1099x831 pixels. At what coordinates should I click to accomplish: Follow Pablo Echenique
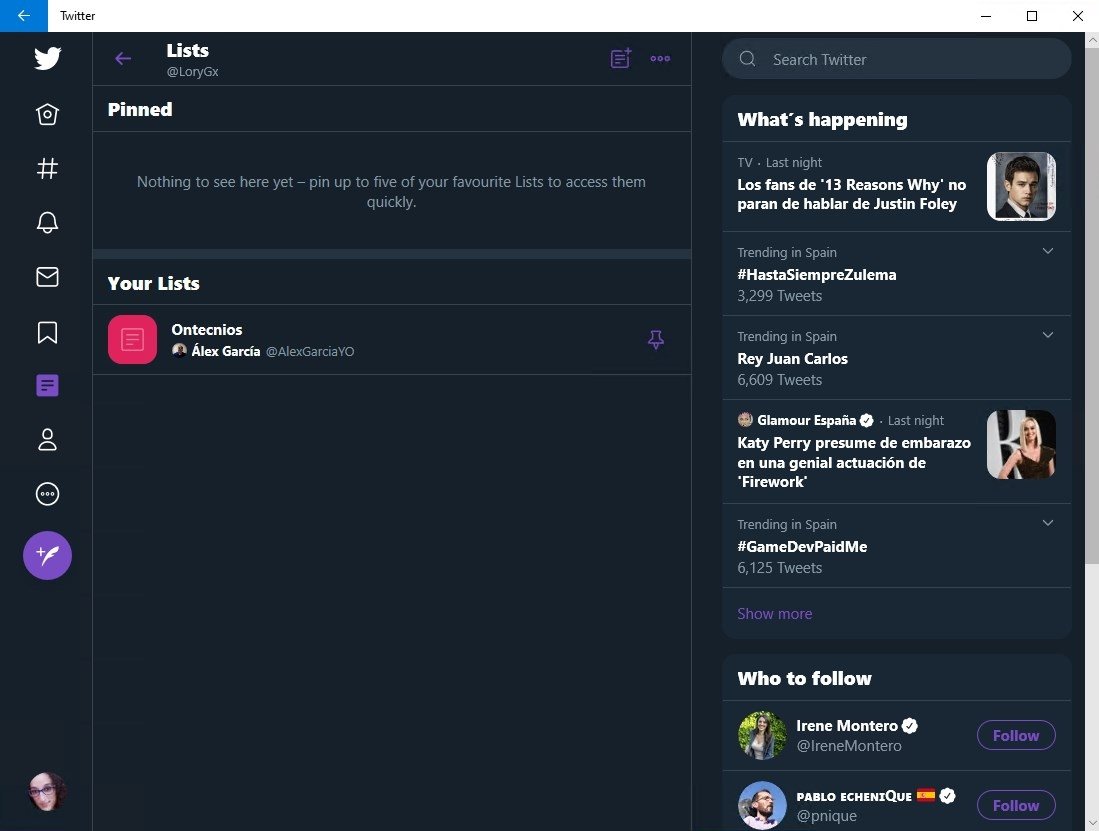point(1016,805)
